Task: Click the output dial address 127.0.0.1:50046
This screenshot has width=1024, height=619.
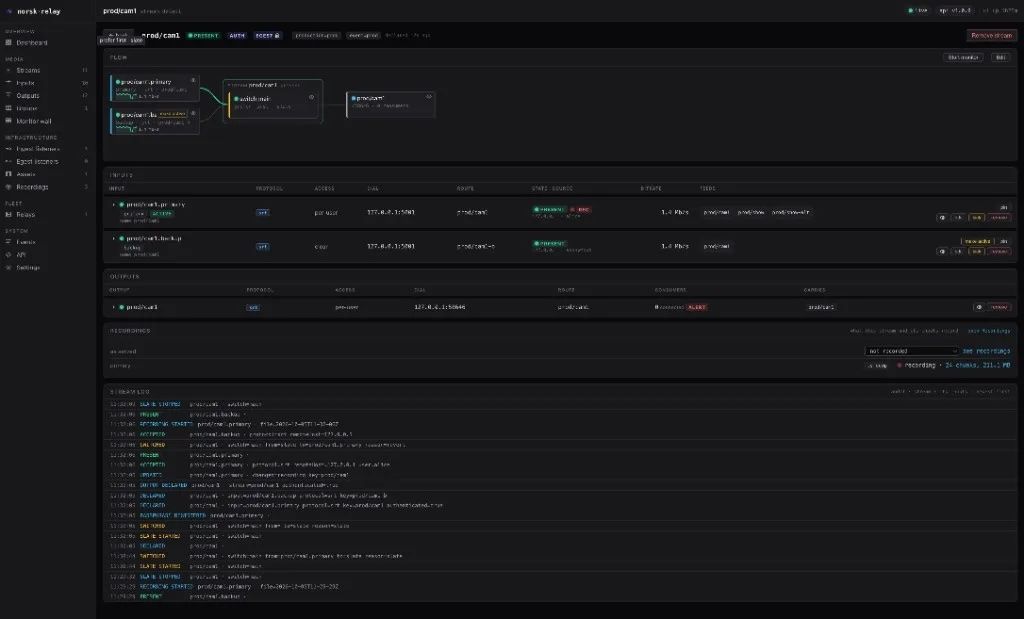Action: [x=440, y=307]
